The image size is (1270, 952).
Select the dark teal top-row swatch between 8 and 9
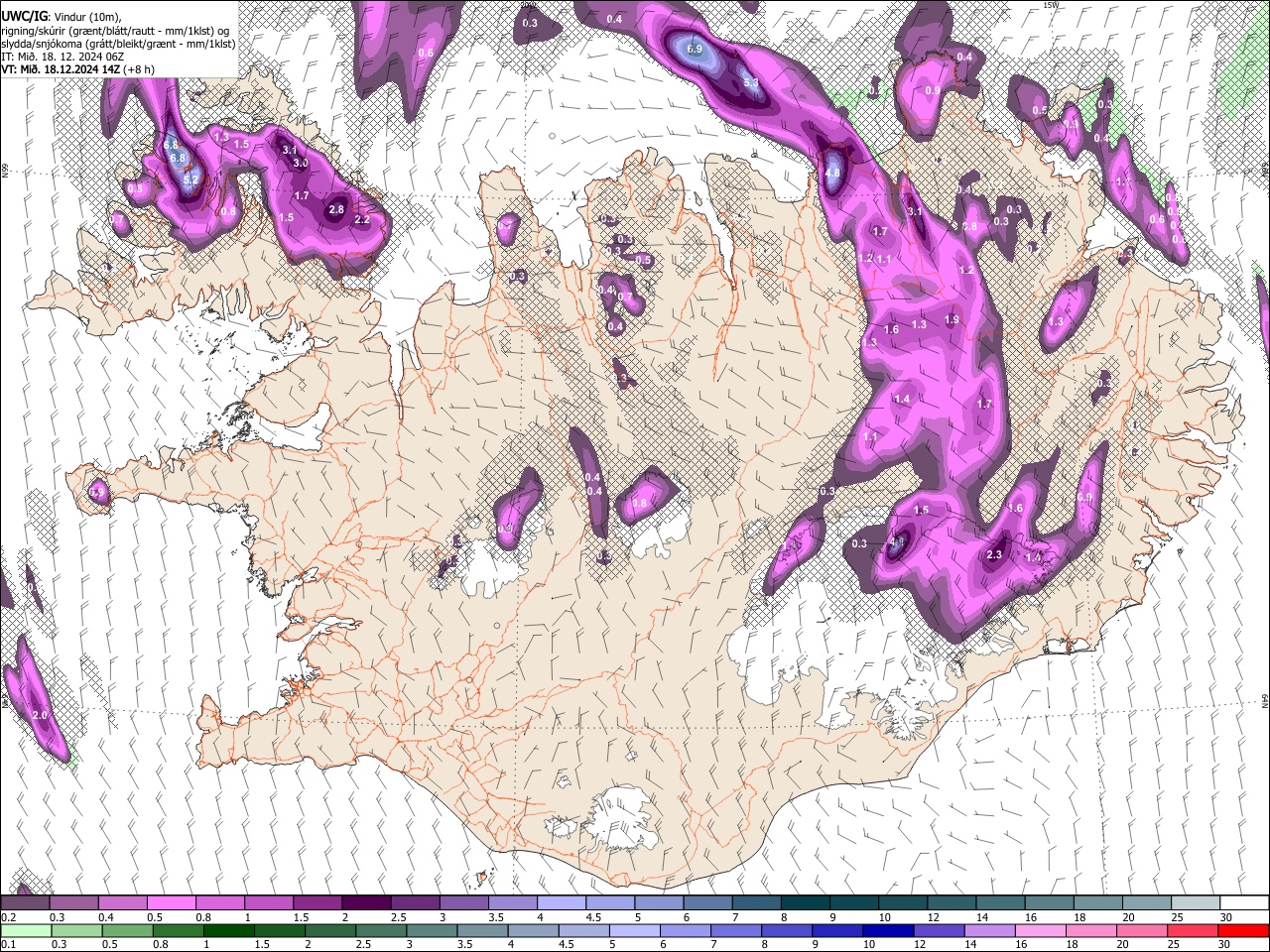coord(804,902)
